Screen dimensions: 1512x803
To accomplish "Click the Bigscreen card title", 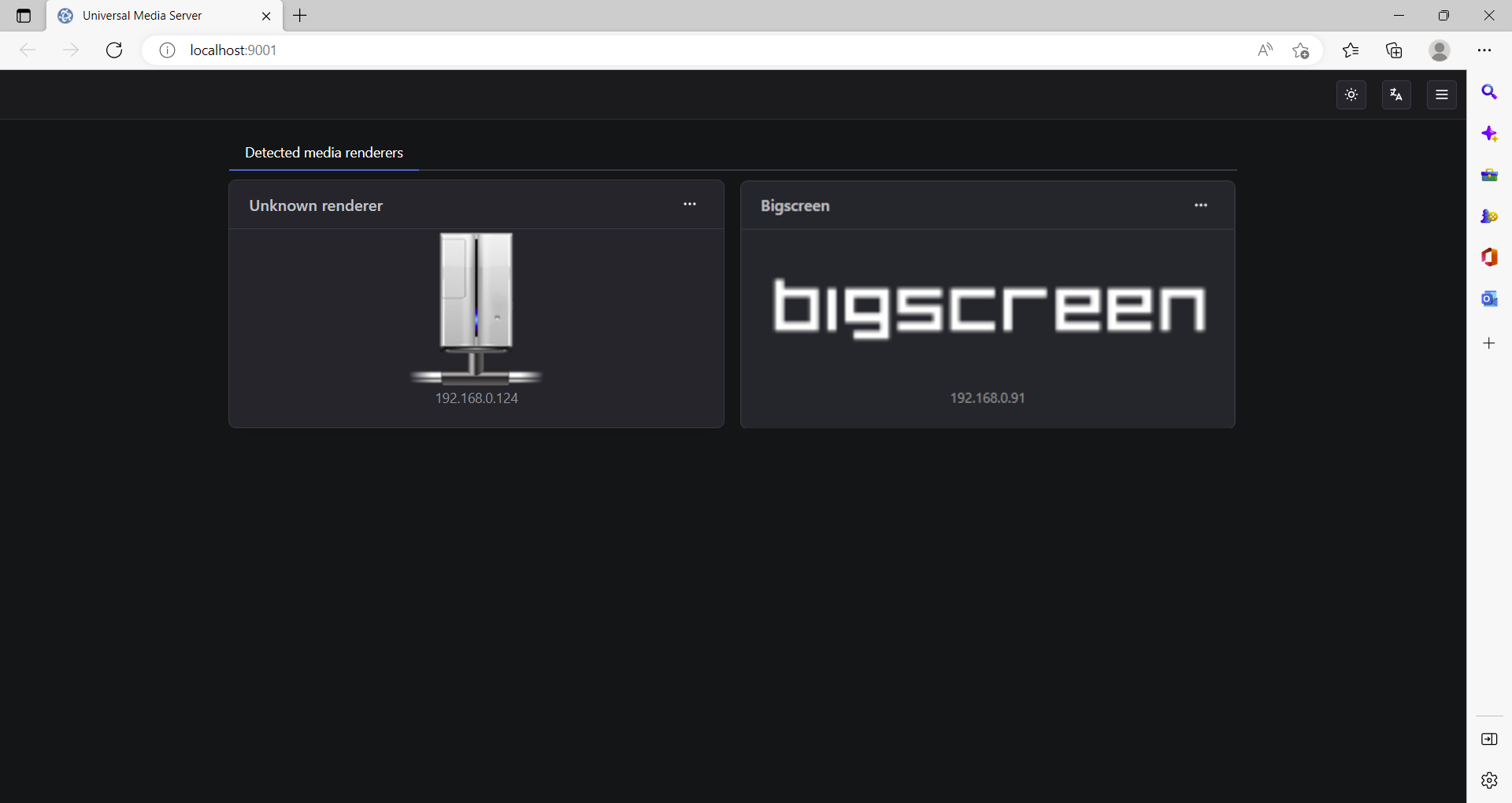I will (795, 205).
